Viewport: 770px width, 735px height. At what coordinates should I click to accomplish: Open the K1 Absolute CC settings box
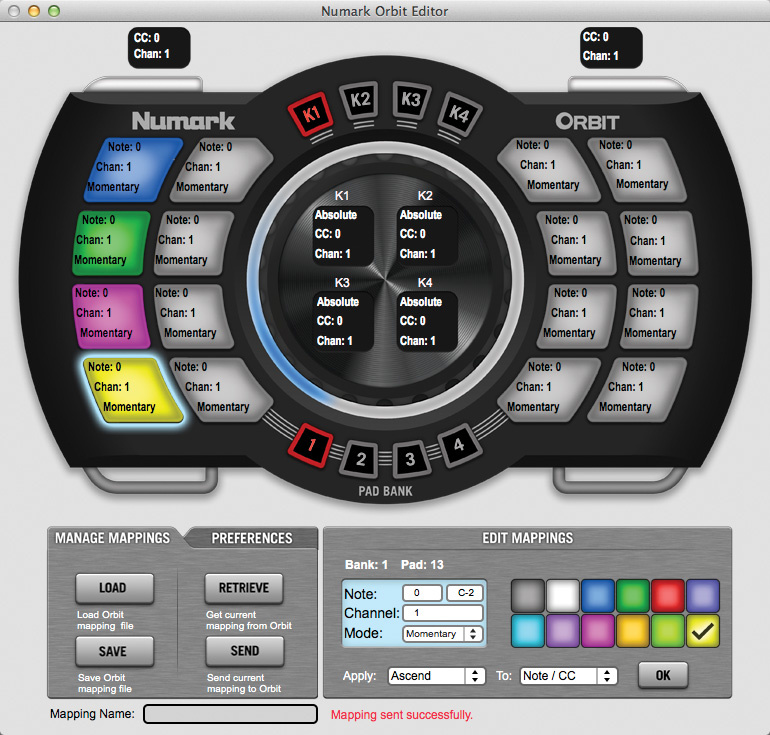(x=342, y=235)
